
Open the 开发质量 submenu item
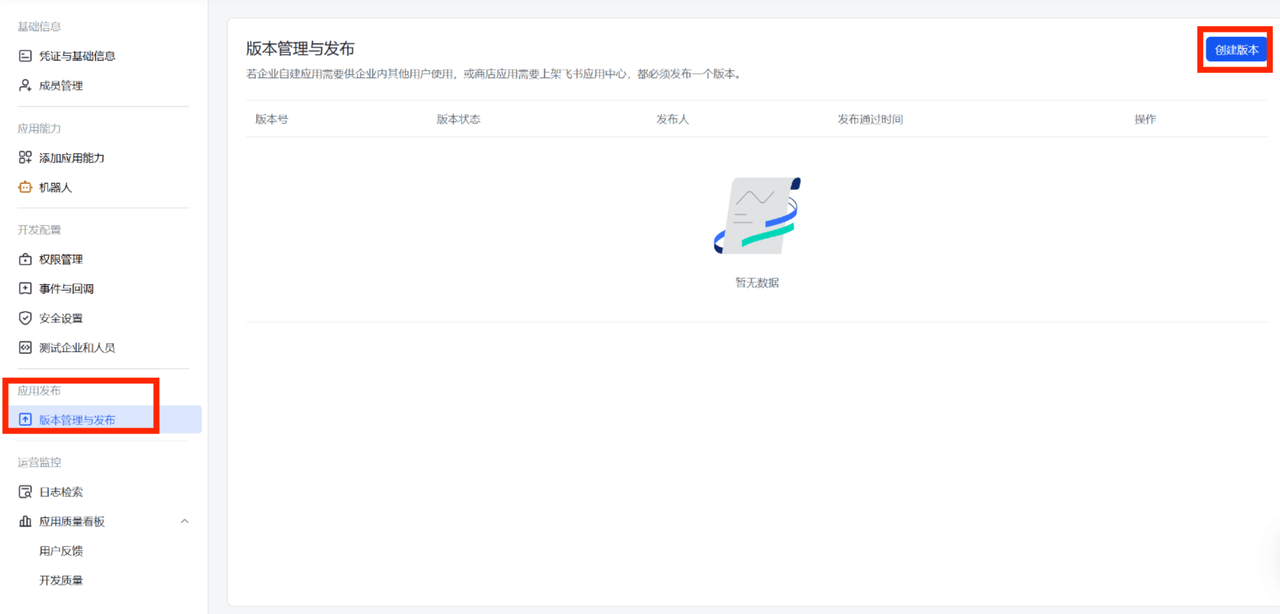61,580
